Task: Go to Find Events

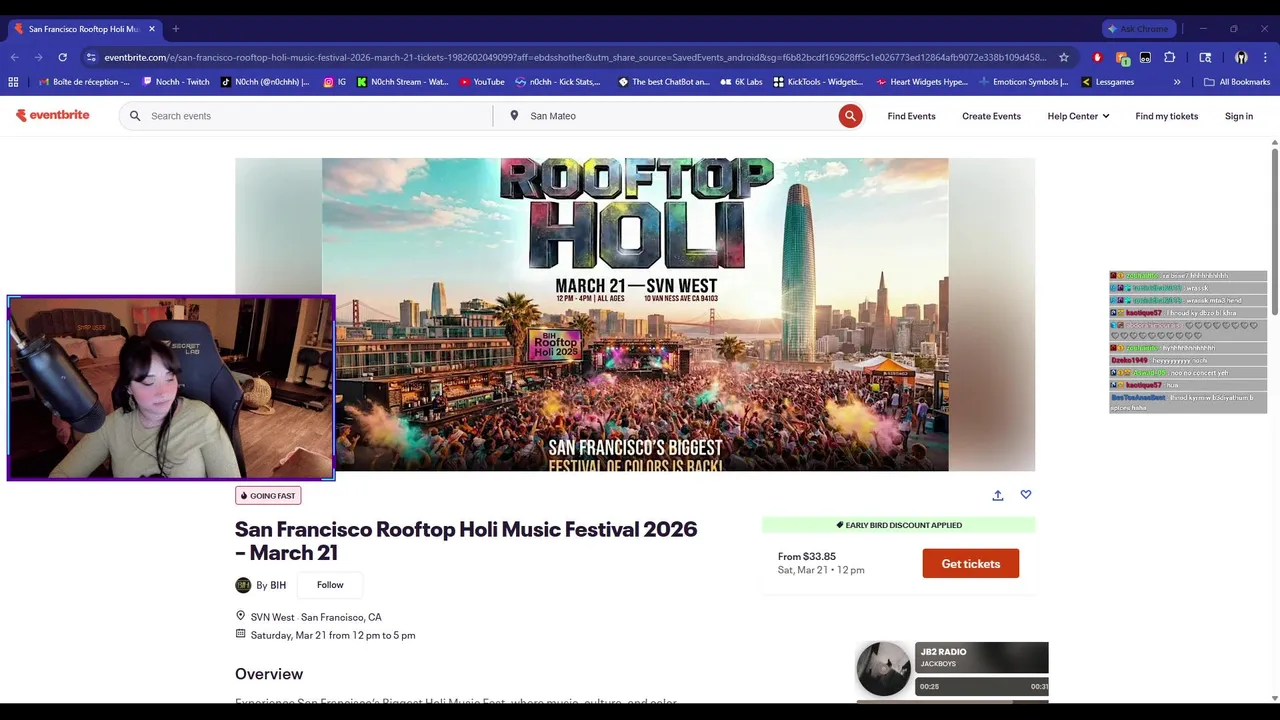Action: pyautogui.click(x=911, y=116)
